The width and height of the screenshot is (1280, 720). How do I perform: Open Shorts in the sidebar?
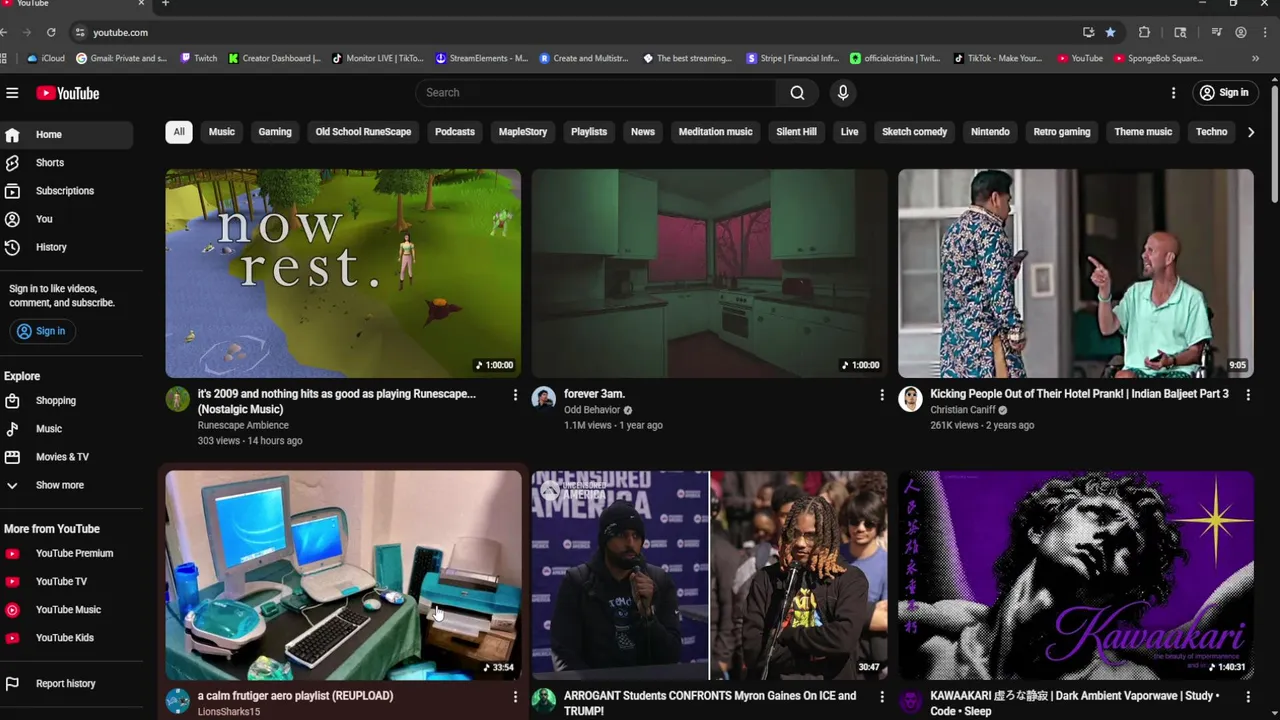(66, 163)
